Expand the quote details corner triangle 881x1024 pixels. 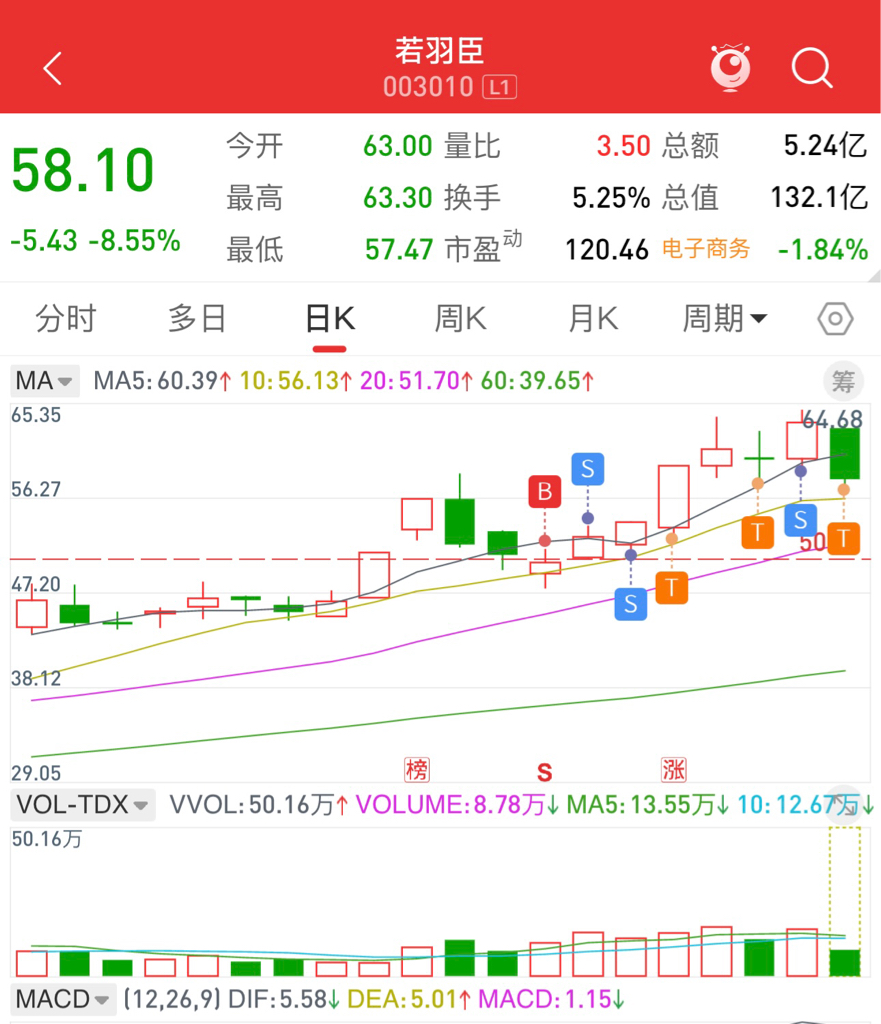874,277
